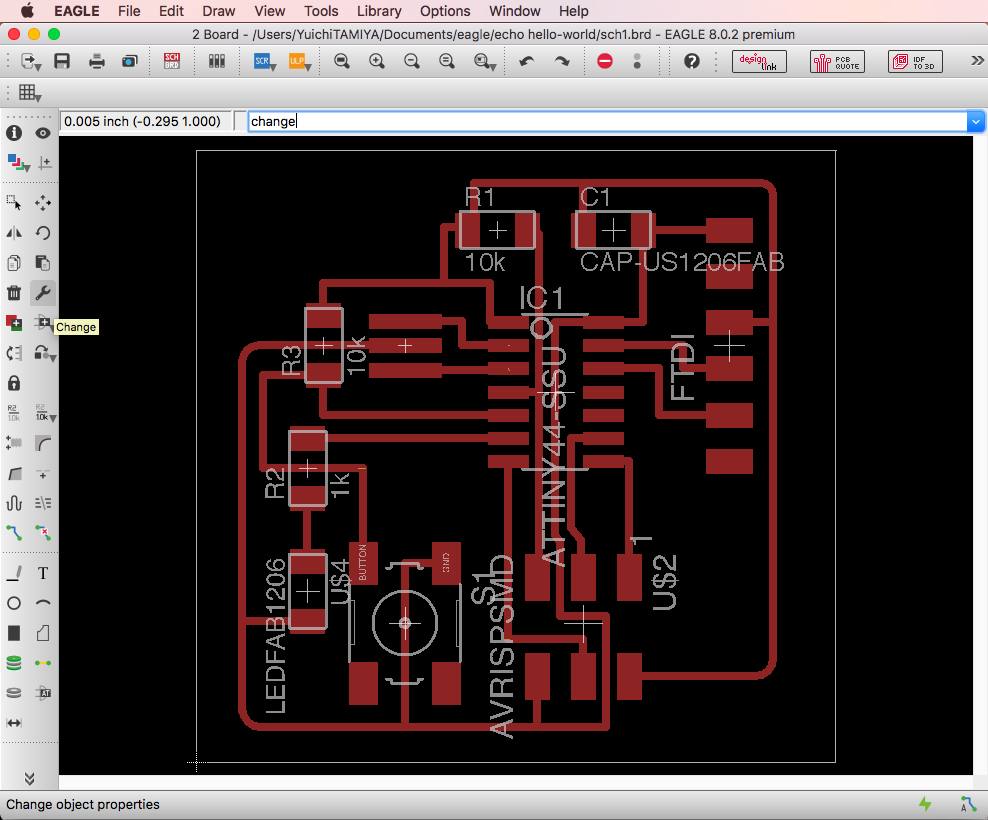The height and width of the screenshot is (820, 988).
Task: Select the Ripup tool
Action: click(x=42, y=533)
